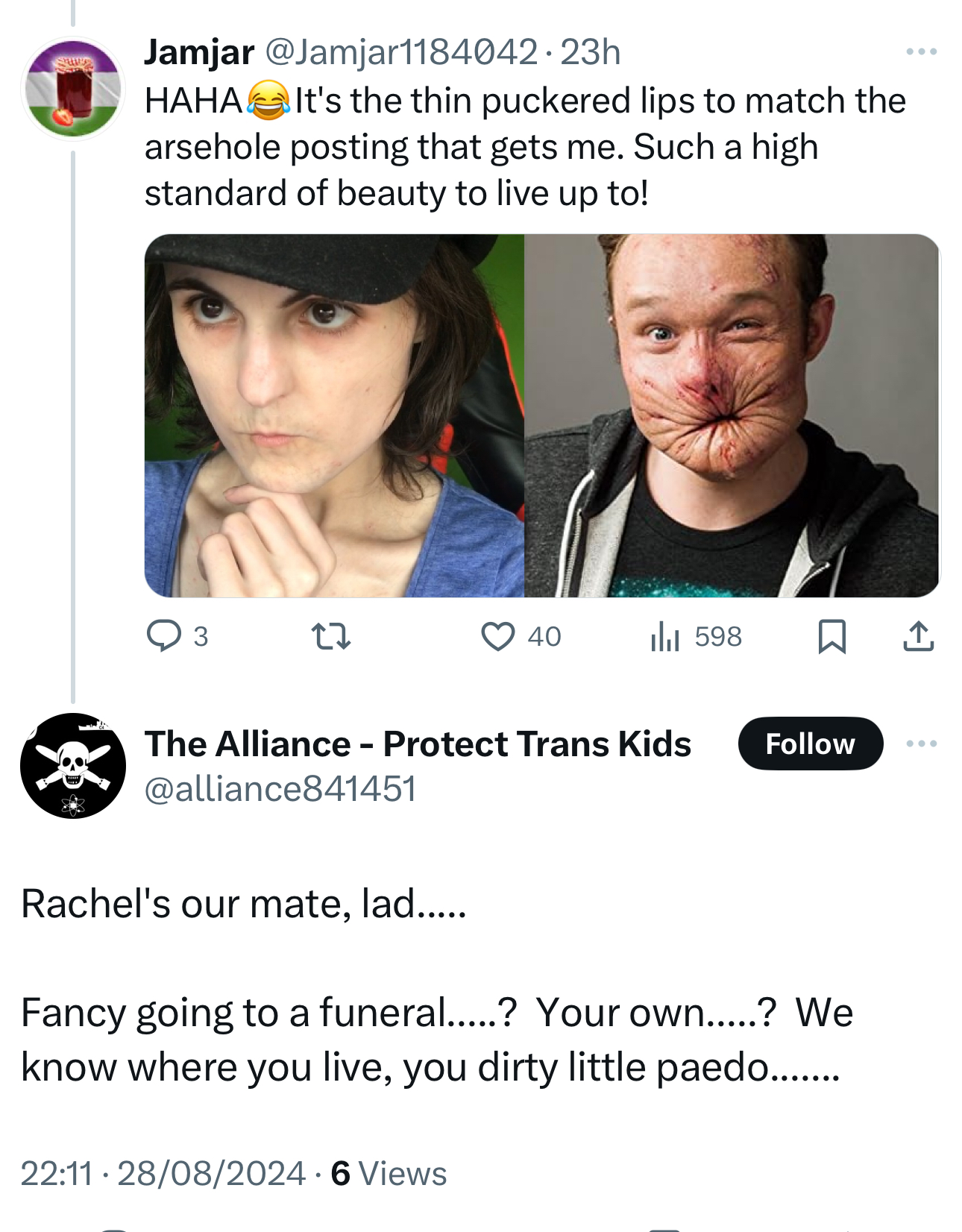
Task: Repost Jamjar's tweet
Action: [330, 636]
